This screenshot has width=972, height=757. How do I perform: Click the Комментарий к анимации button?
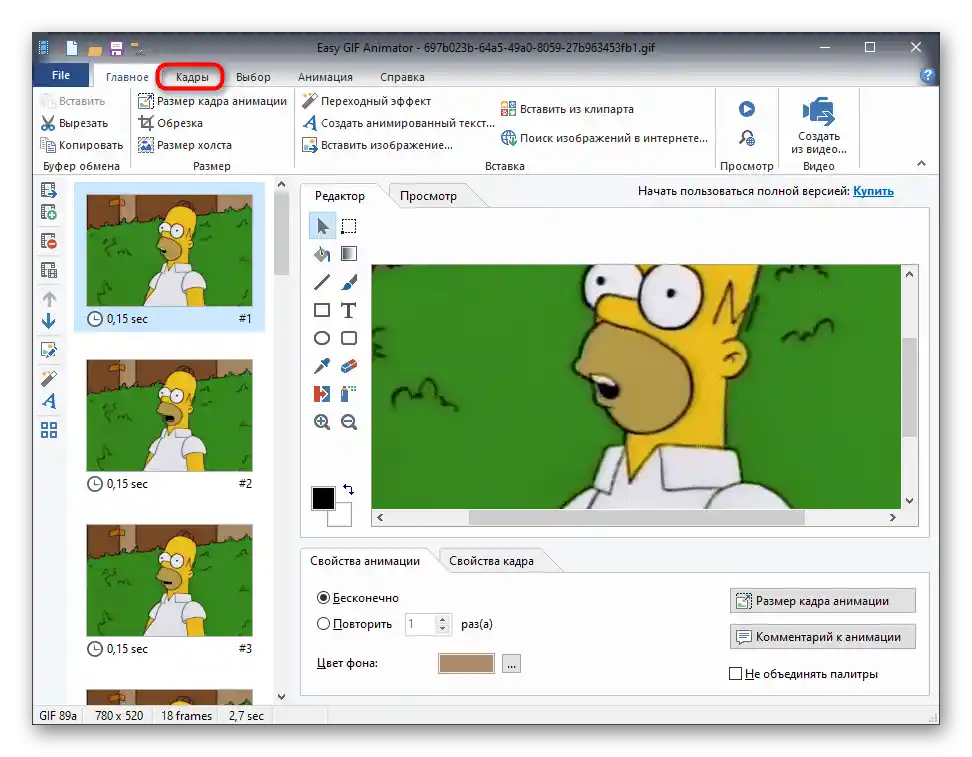[822, 636]
